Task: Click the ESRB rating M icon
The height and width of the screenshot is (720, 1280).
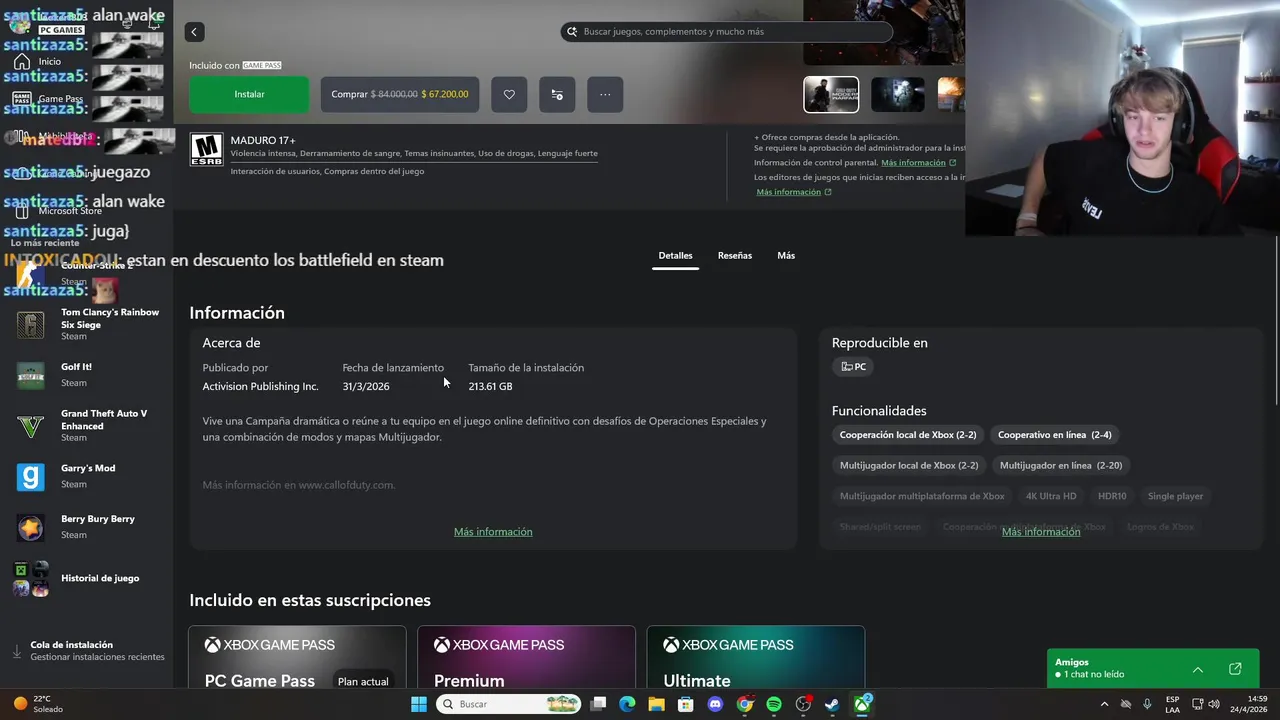Action: (207, 149)
